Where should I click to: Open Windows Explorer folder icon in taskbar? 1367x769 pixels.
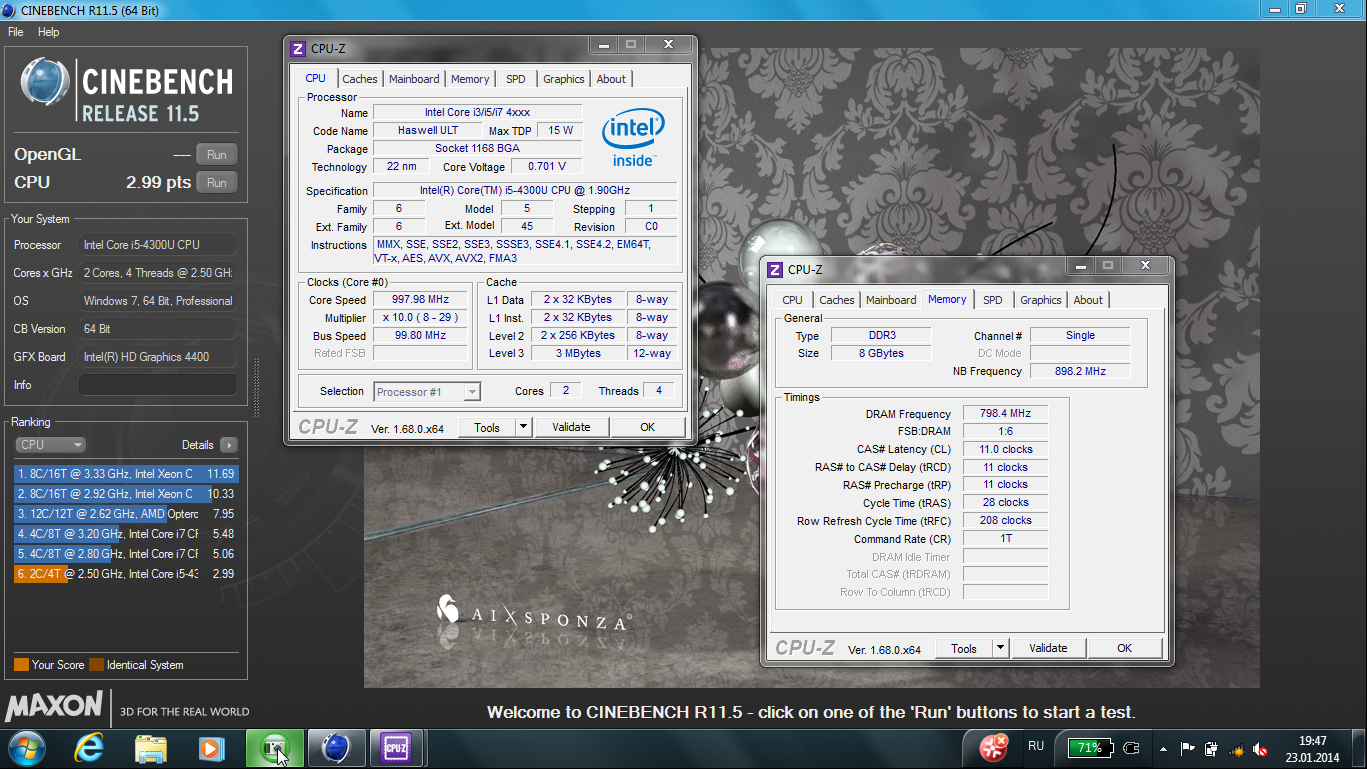[151, 748]
